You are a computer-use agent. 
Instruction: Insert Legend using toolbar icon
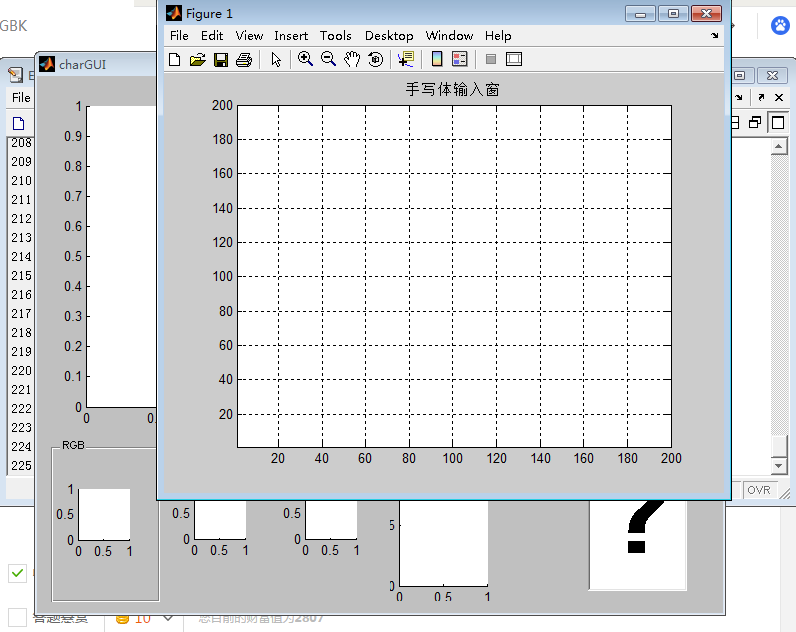pyautogui.click(x=459, y=59)
